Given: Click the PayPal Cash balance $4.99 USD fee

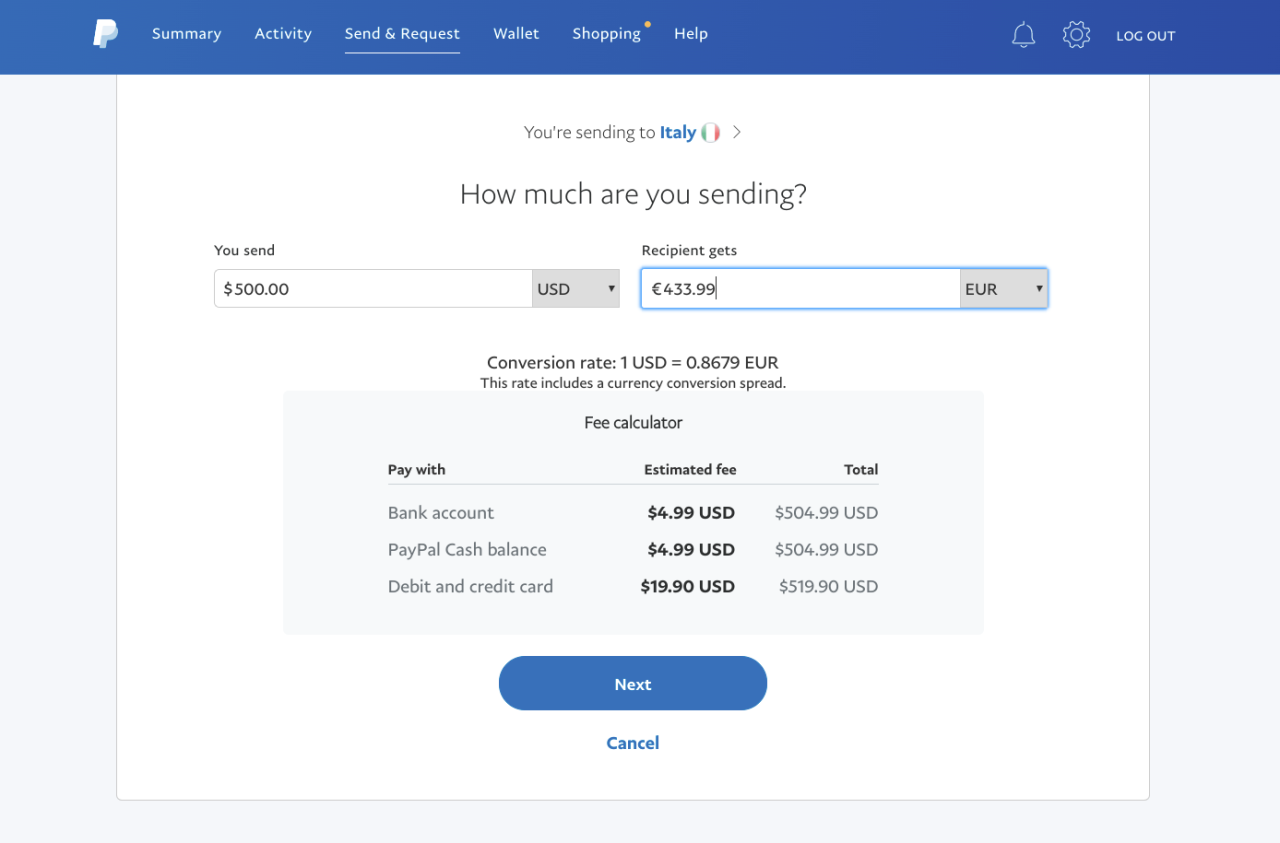Looking at the screenshot, I should click(x=691, y=550).
